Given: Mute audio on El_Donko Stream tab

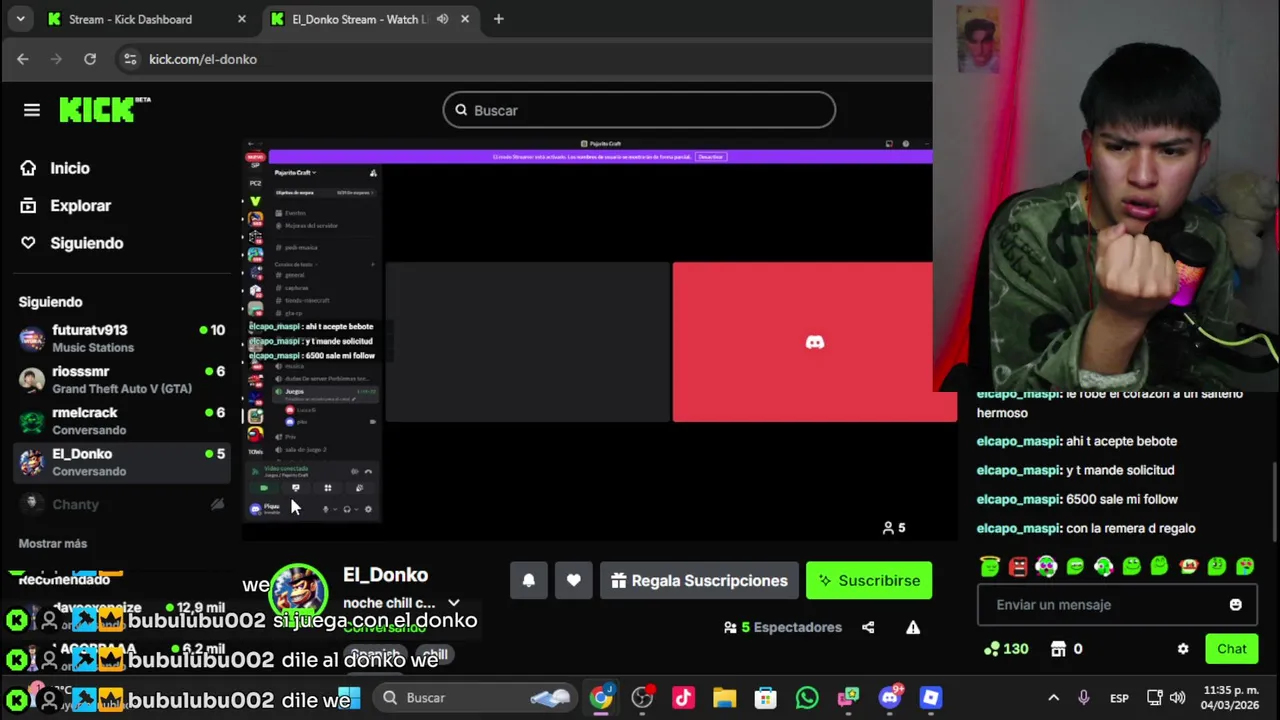Looking at the screenshot, I should pos(442,19).
